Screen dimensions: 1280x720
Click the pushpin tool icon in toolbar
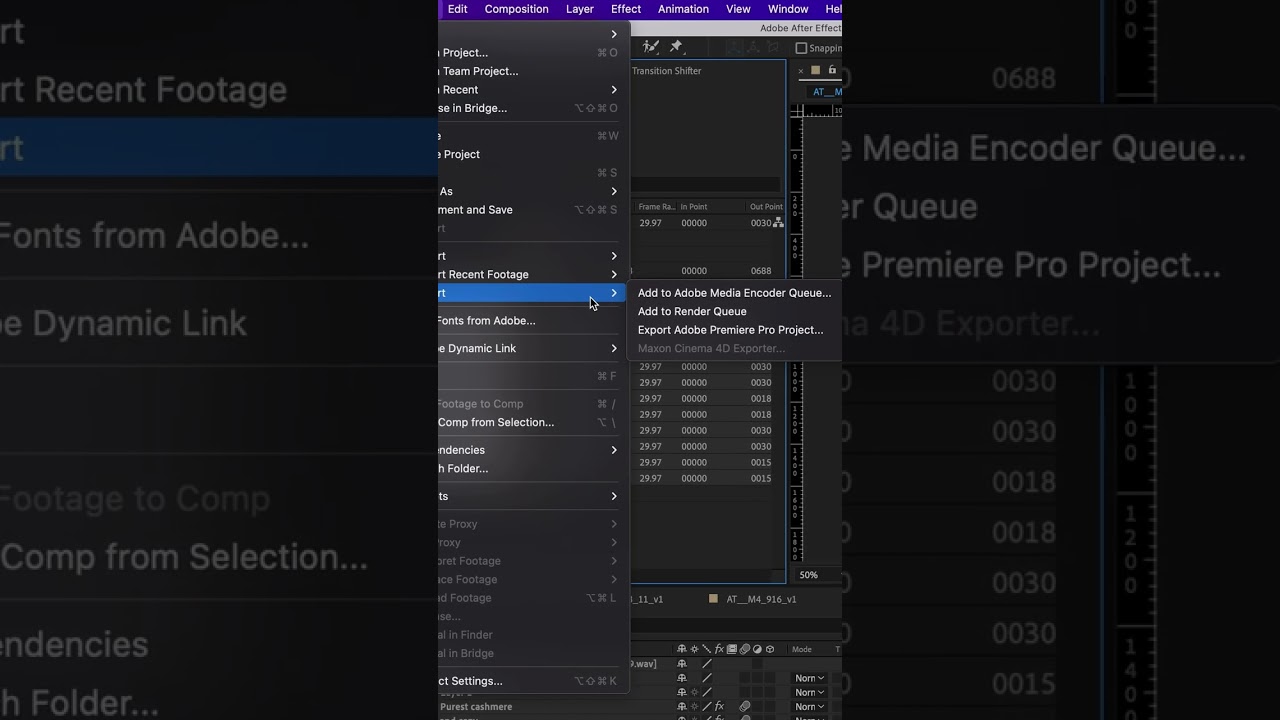pos(676,47)
